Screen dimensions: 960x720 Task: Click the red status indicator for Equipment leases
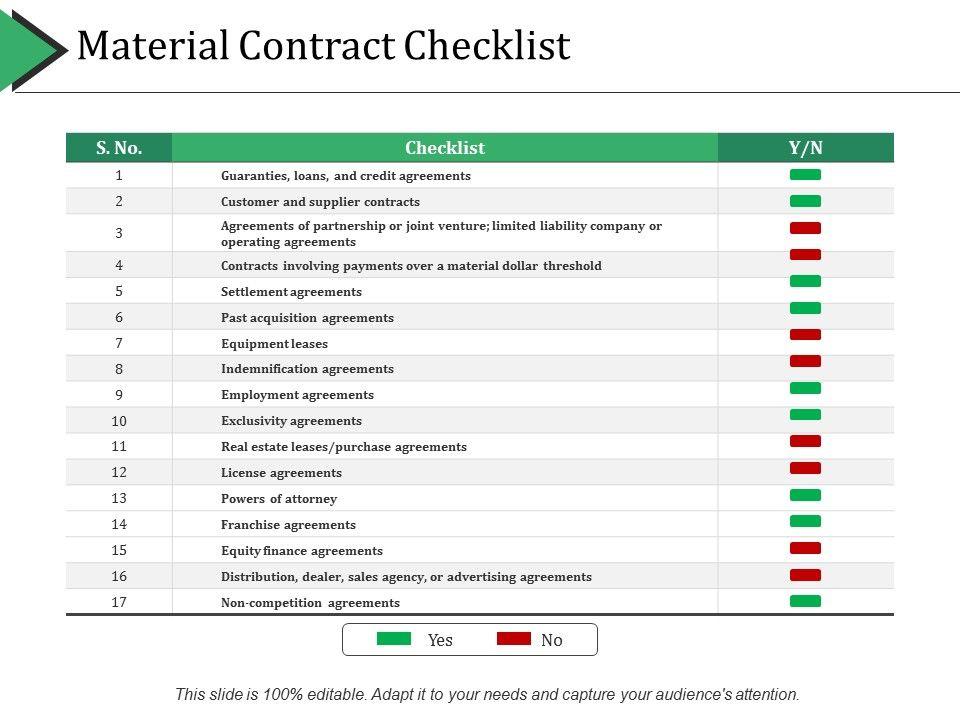pos(805,335)
